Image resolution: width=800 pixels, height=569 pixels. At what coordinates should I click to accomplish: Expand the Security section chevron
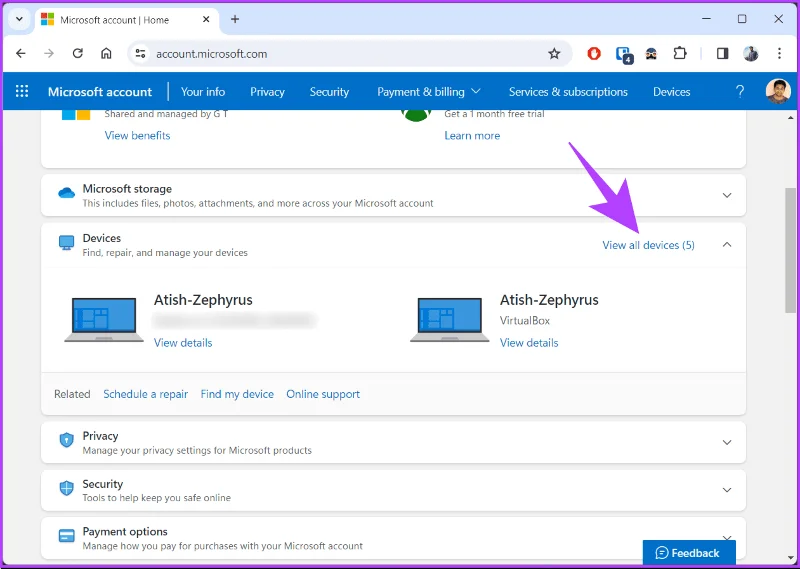[x=727, y=490]
